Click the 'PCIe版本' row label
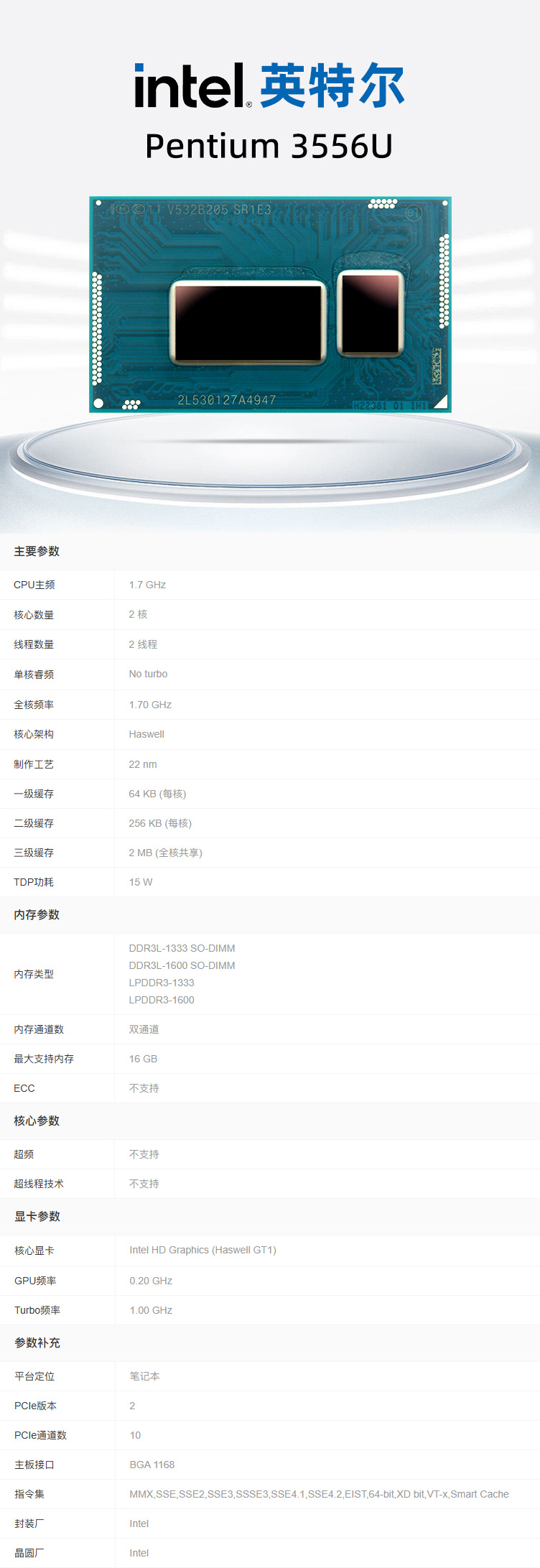Viewport: 540px width, 1568px height. [35, 1406]
